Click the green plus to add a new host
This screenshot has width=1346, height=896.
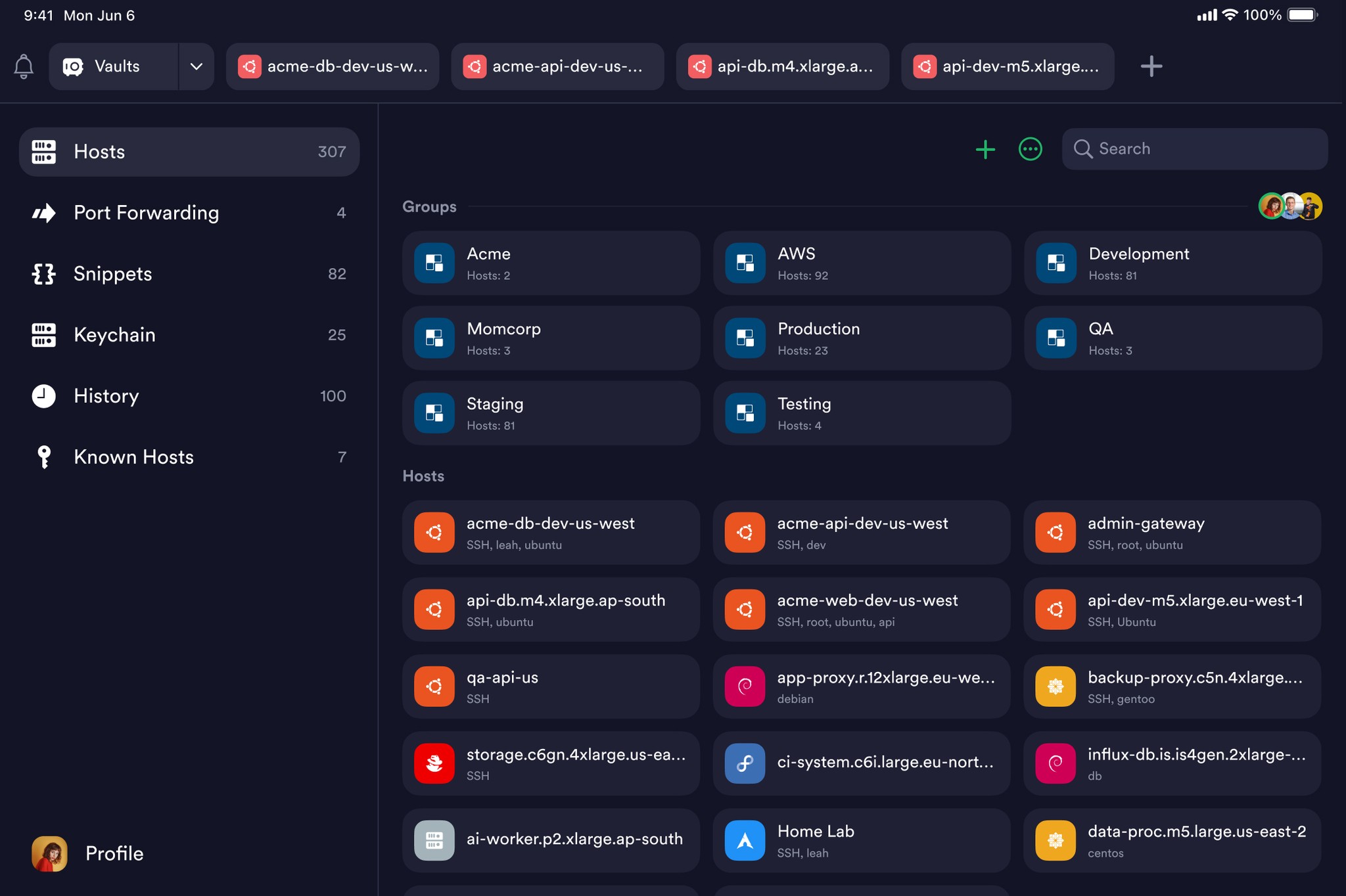pos(985,149)
